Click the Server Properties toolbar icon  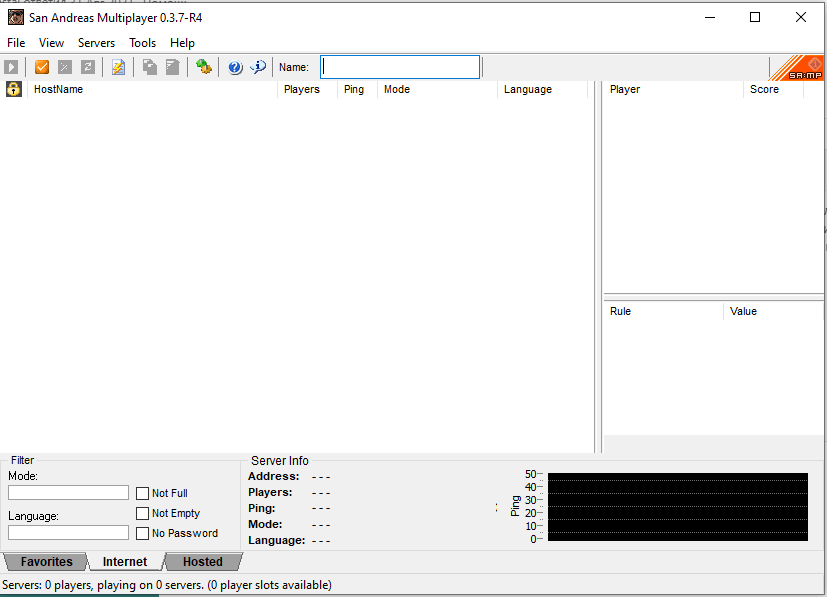pyautogui.click(x=172, y=67)
